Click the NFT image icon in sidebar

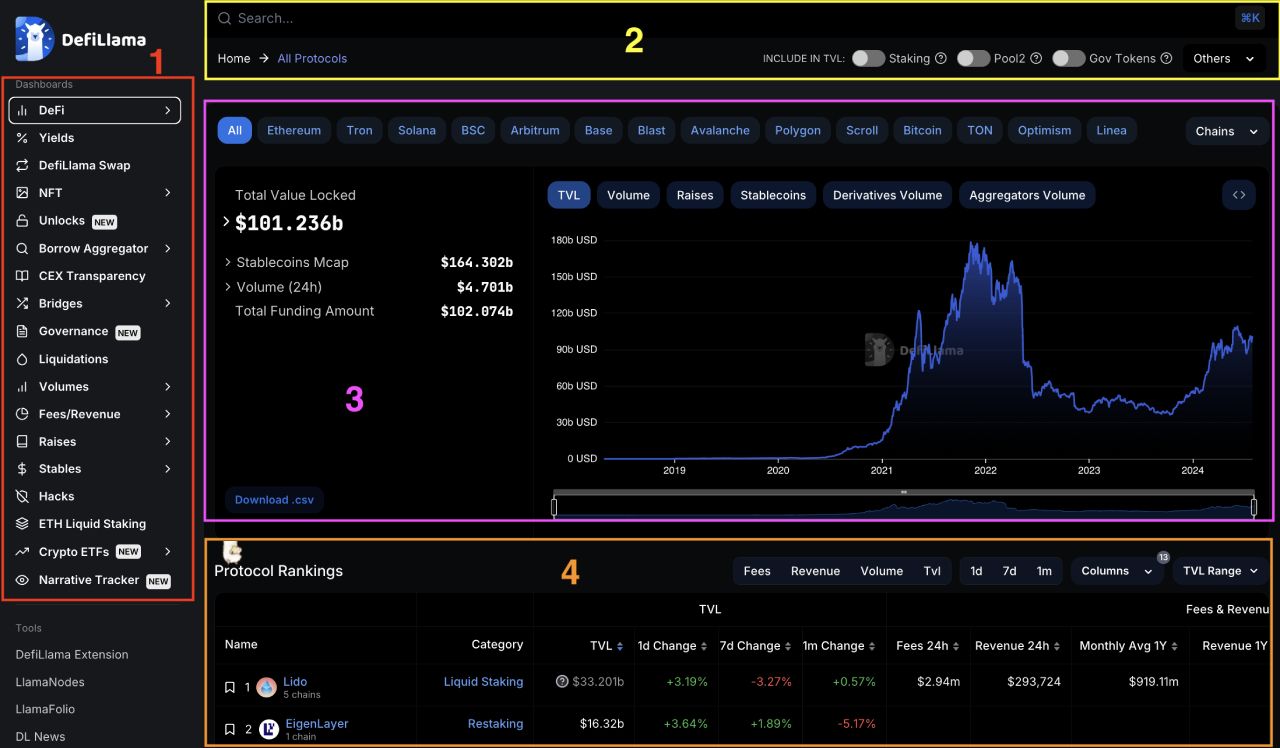pyautogui.click(x=22, y=193)
